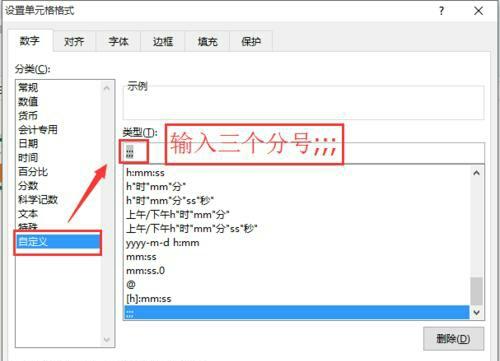
Task: Open the 边框 tab
Action: pyautogui.click(x=163, y=41)
